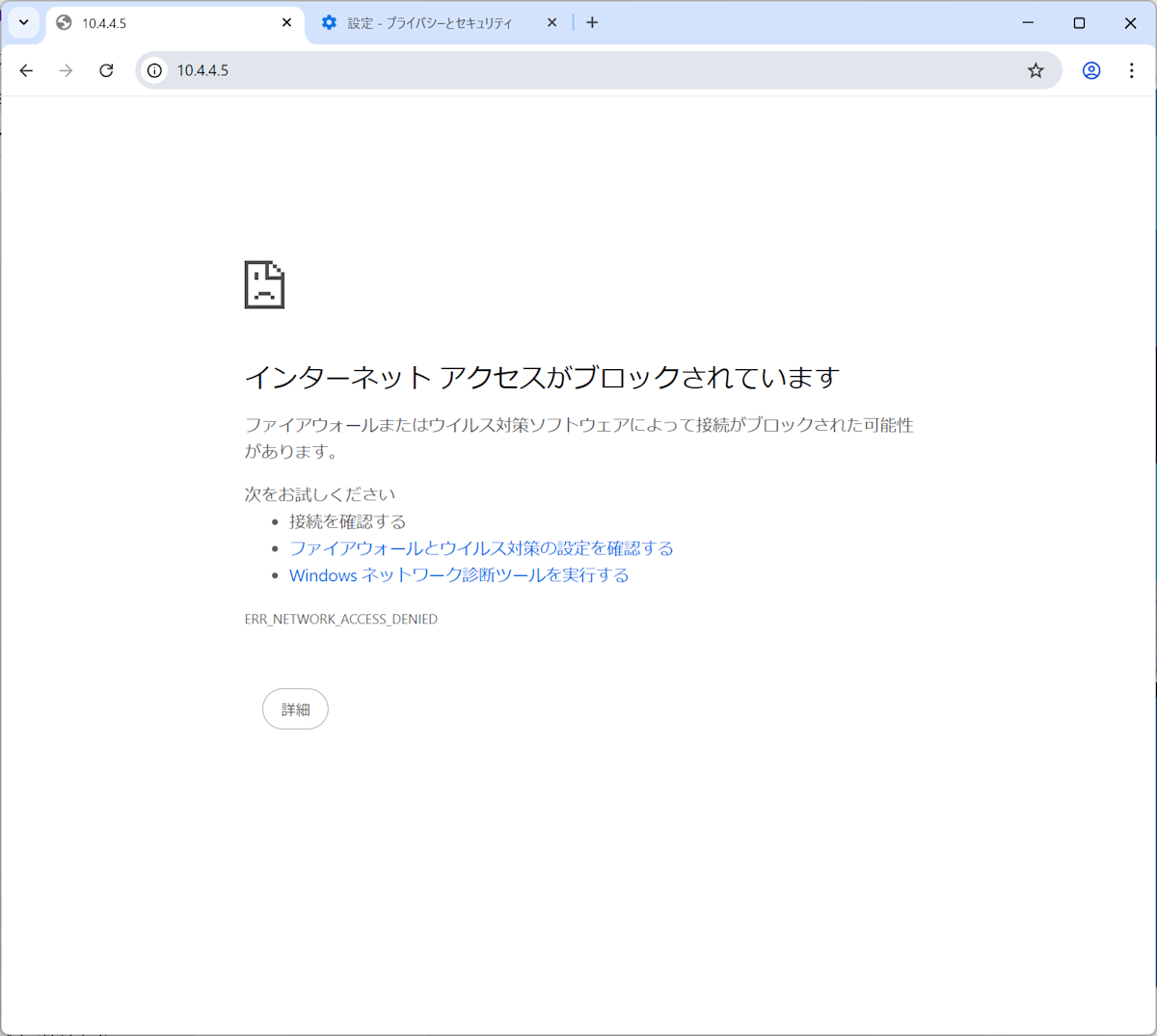This screenshot has width=1157, height=1036.
Task: Open a new tab with plus button
Action: click(x=592, y=22)
